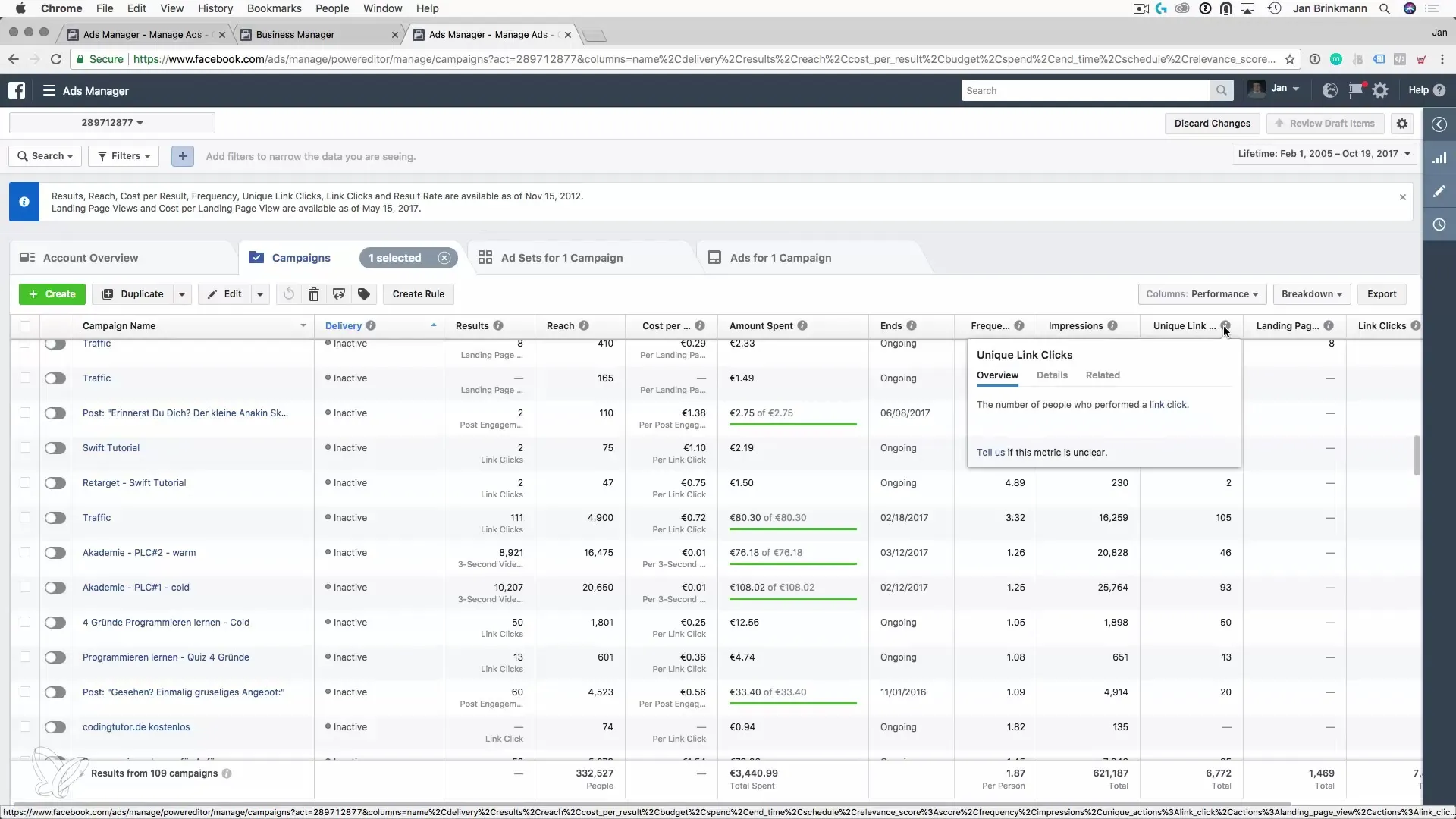Click info icon next to Reach column
1456x819 pixels.
(x=584, y=325)
